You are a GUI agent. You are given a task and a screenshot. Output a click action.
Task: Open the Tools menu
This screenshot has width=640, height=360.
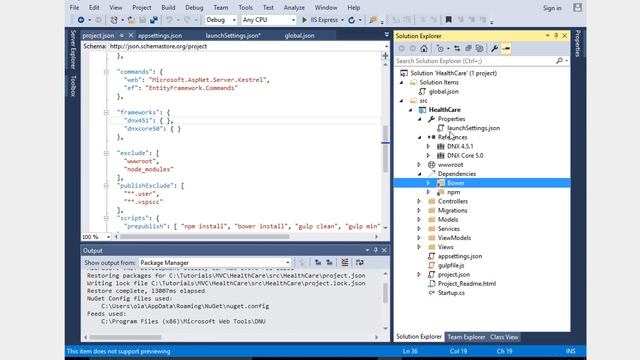tap(245, 8)
